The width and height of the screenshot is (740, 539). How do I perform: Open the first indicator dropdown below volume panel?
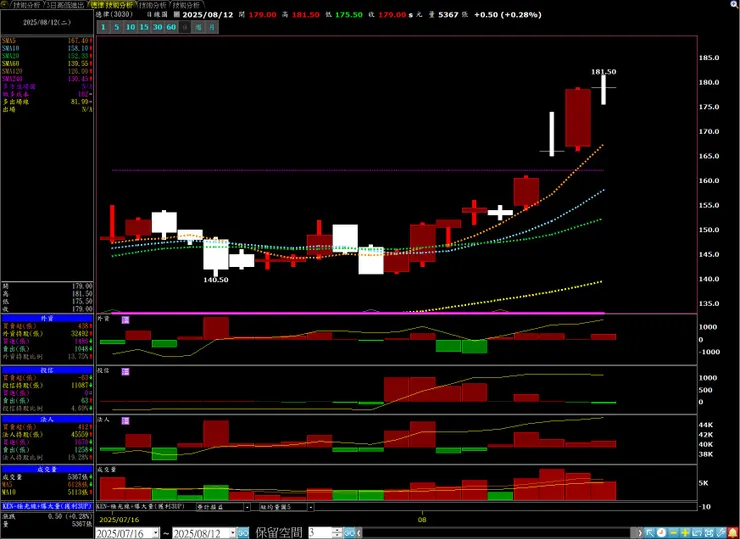click(x=247, y=507)
